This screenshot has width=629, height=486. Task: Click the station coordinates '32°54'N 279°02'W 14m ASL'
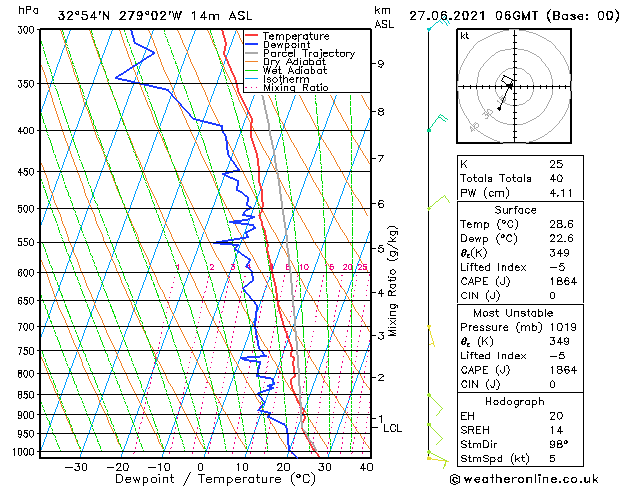pos(155,16)
